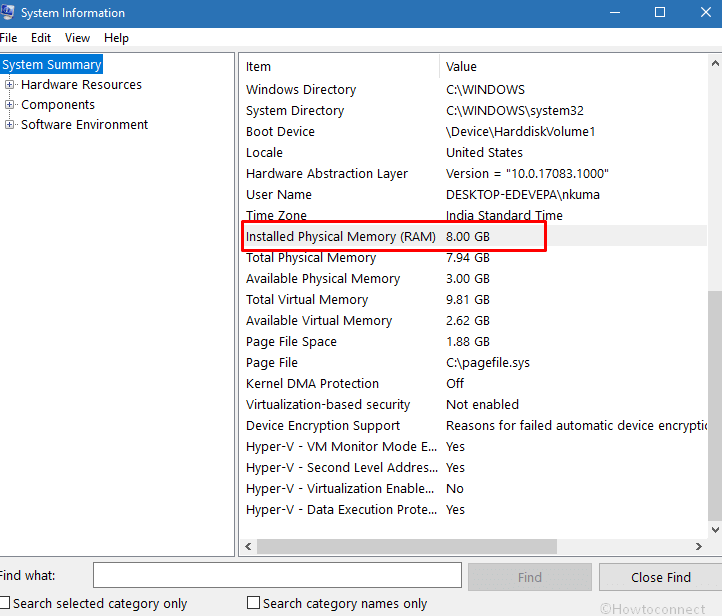Screen dimensions: 722x616
Task: Open the View menu
Action: [77, 38]
